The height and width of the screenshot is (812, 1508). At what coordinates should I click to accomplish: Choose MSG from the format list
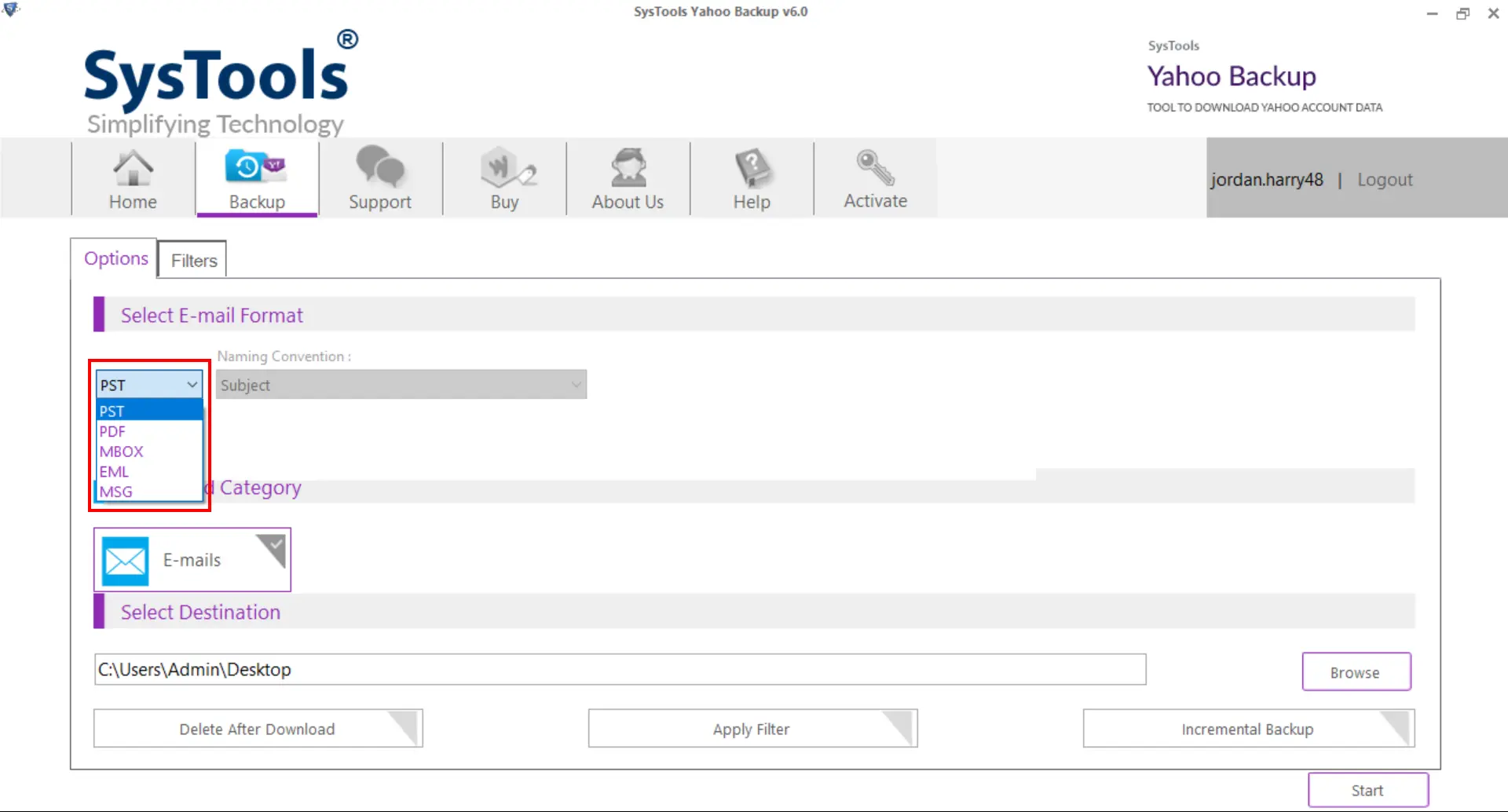pyautogui.click(x=149, y=492)
